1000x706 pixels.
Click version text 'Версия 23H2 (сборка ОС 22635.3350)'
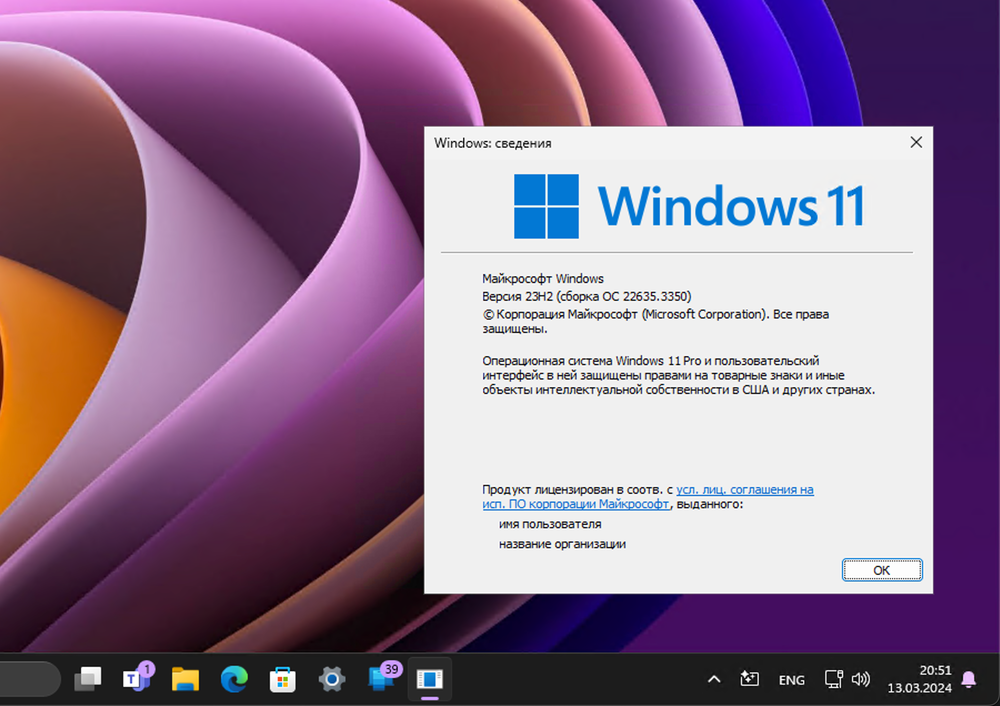[587, 297]
